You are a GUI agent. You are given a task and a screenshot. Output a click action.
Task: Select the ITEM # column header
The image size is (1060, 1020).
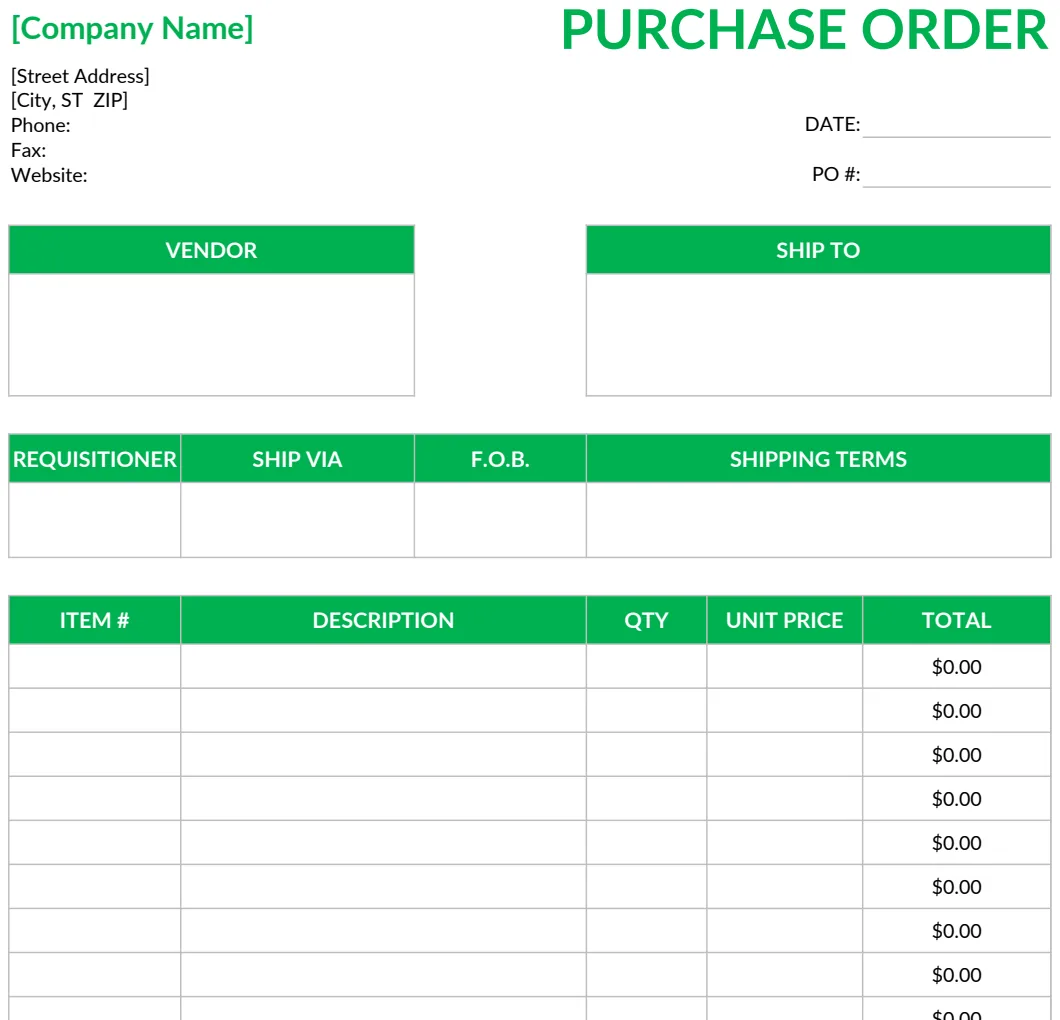[x=95, y=620]
